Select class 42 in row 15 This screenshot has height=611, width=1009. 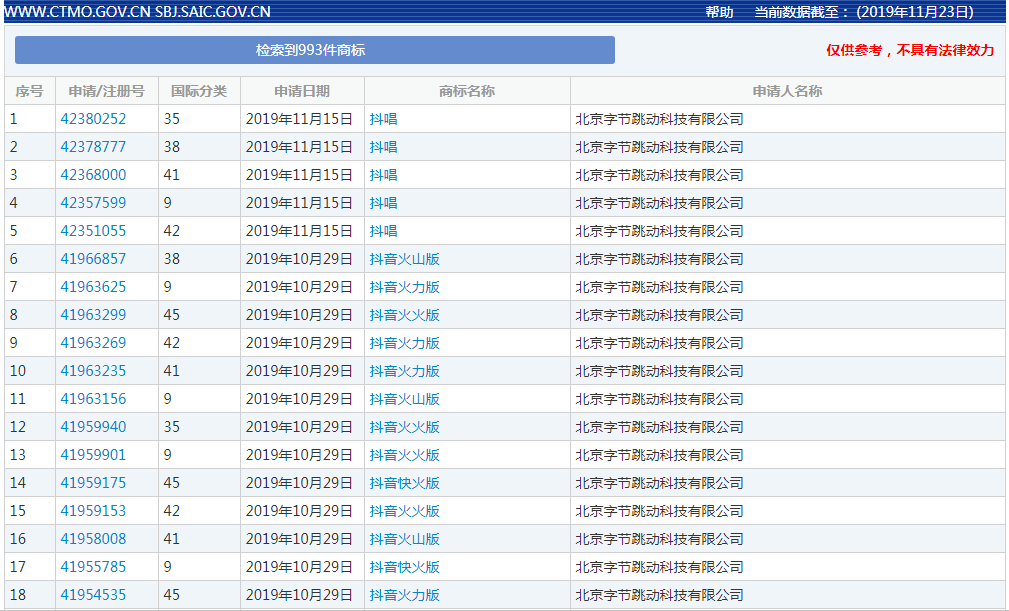click(x=172, y=511)
